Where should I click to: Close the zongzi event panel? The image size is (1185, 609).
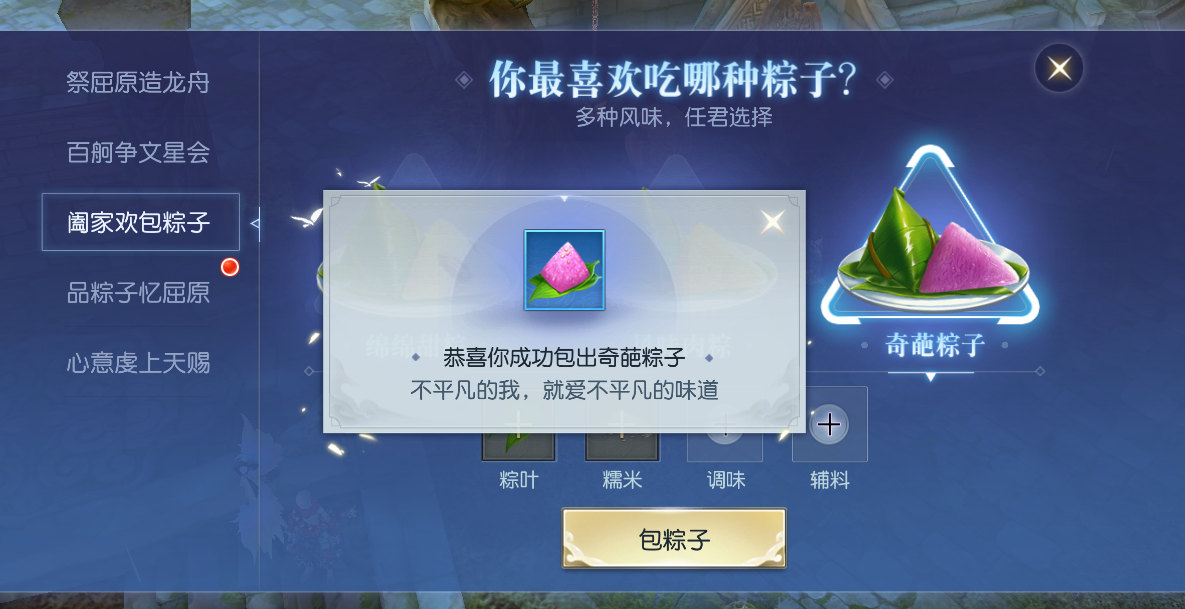point(1059,69)
